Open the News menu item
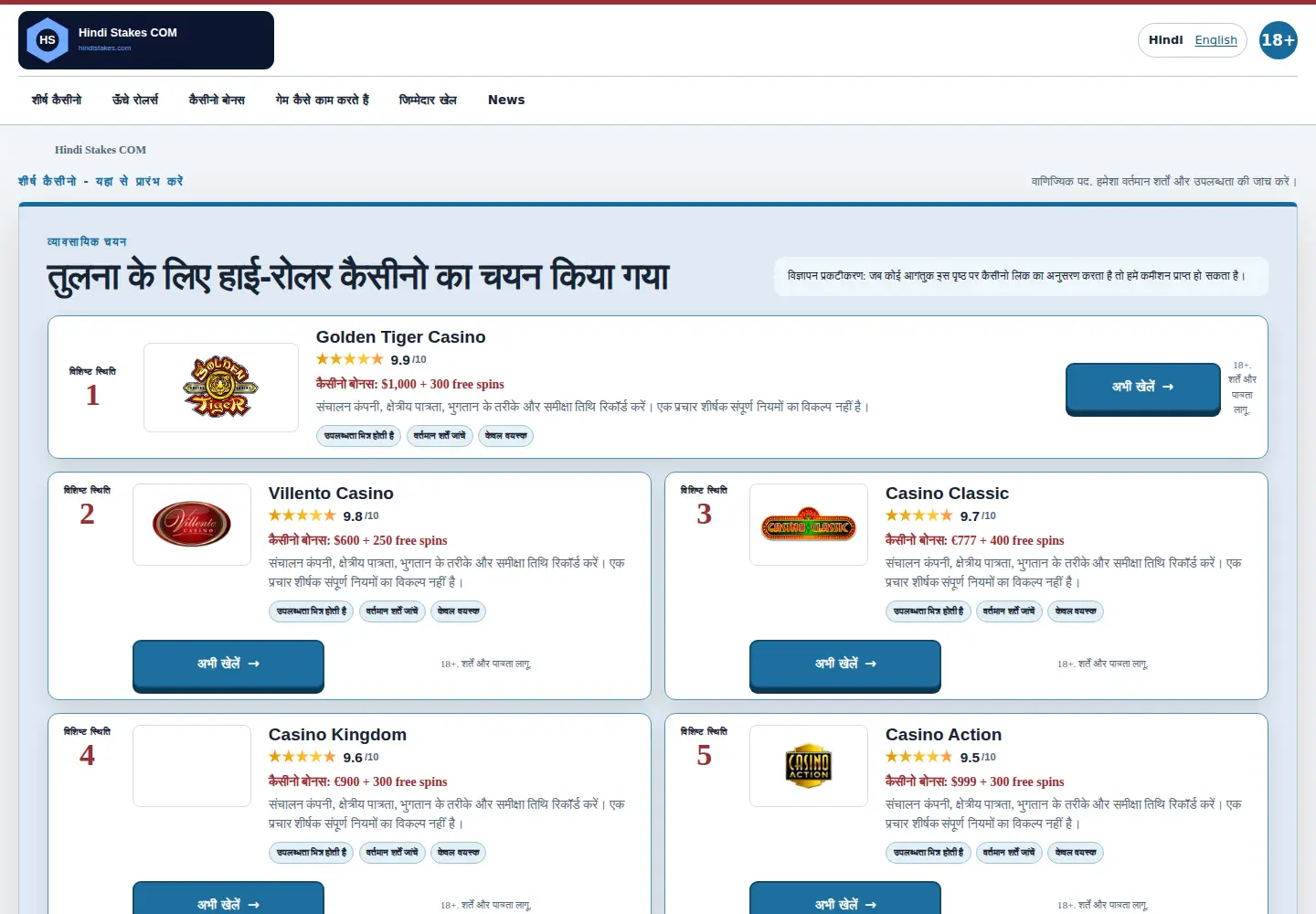Viewport: 1316px width, 914px height. coord(506,100)
